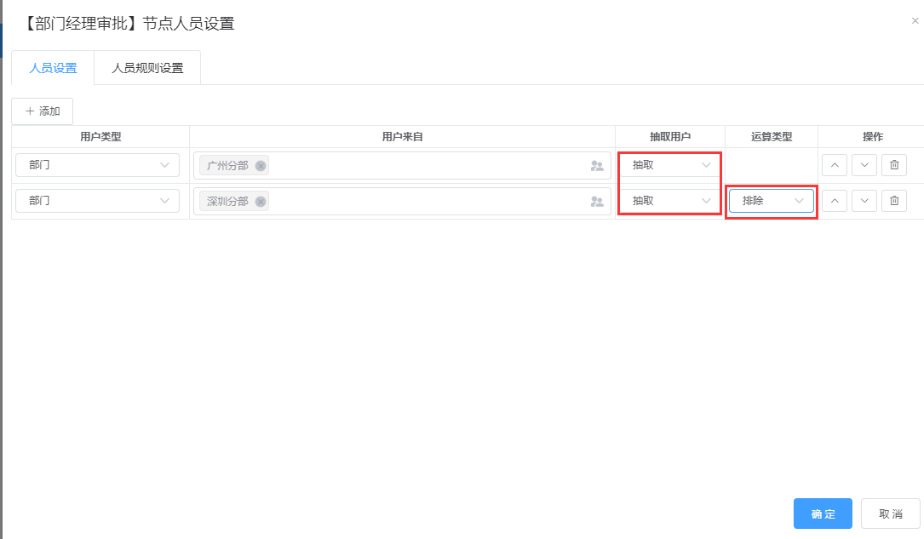Click the 深圳分部 用户来自 input field
Viewport: 924px width, 539px height.
(402, 201)
